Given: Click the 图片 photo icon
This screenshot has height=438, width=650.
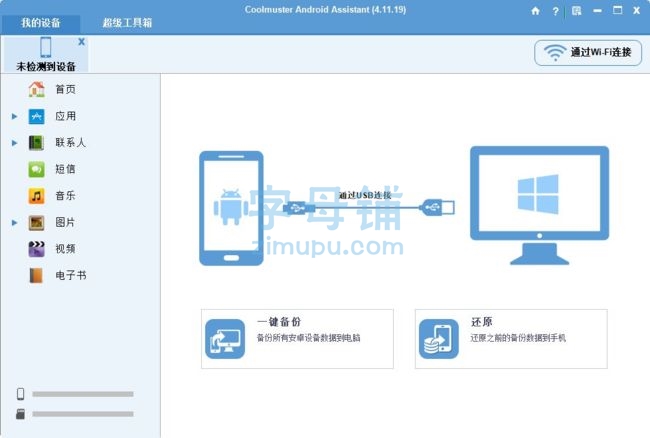Looking at the screenshot, I should tap(36, 223).
